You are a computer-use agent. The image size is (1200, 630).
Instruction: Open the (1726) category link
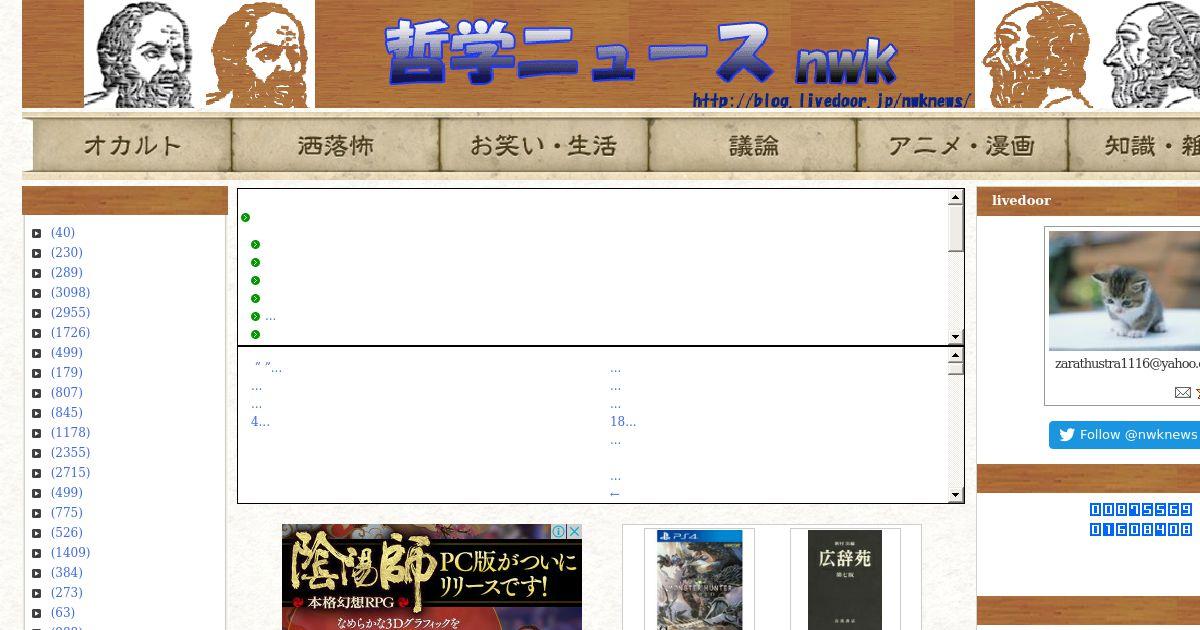[70, 333]
